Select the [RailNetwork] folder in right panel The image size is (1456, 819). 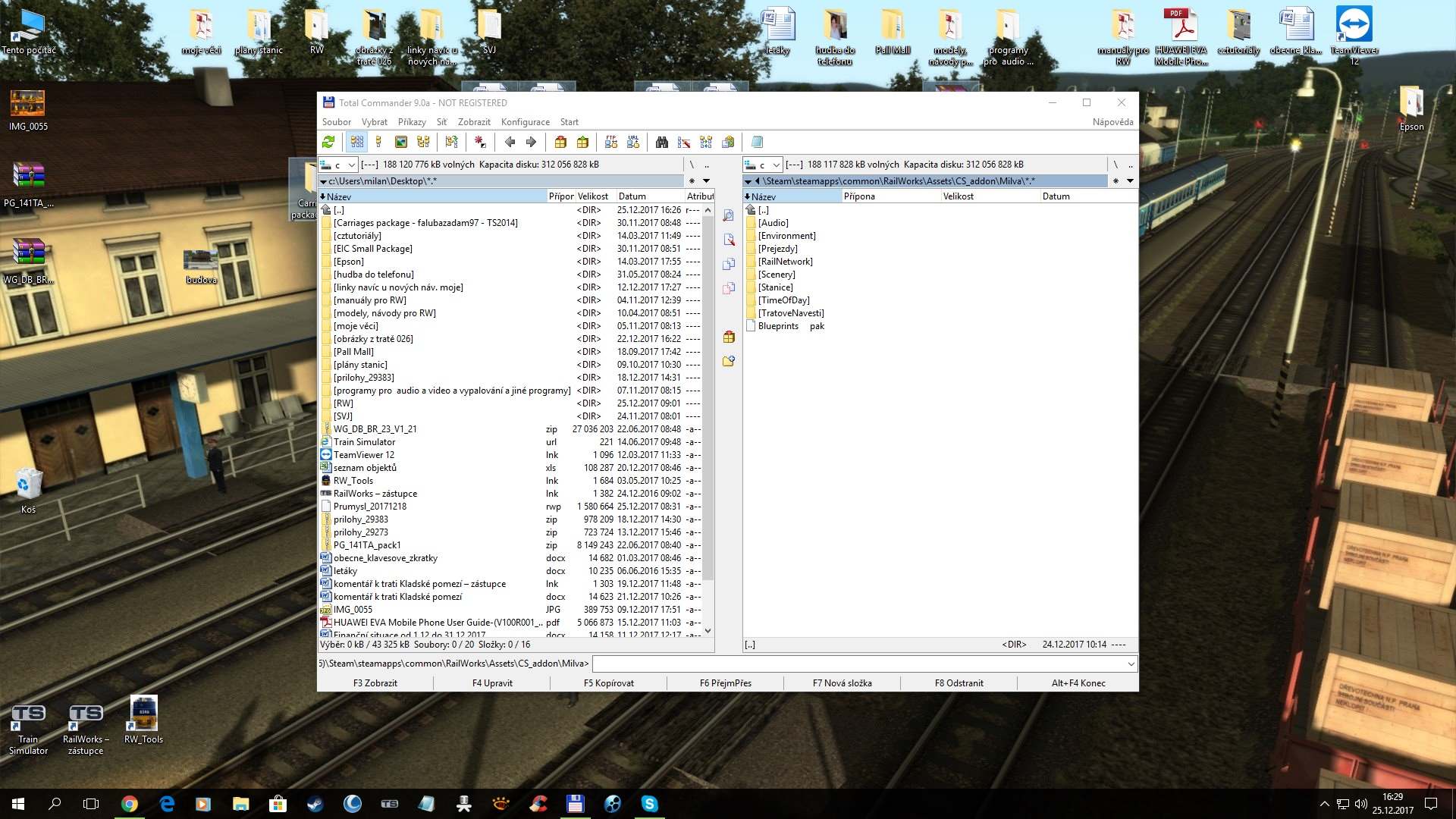785,262
